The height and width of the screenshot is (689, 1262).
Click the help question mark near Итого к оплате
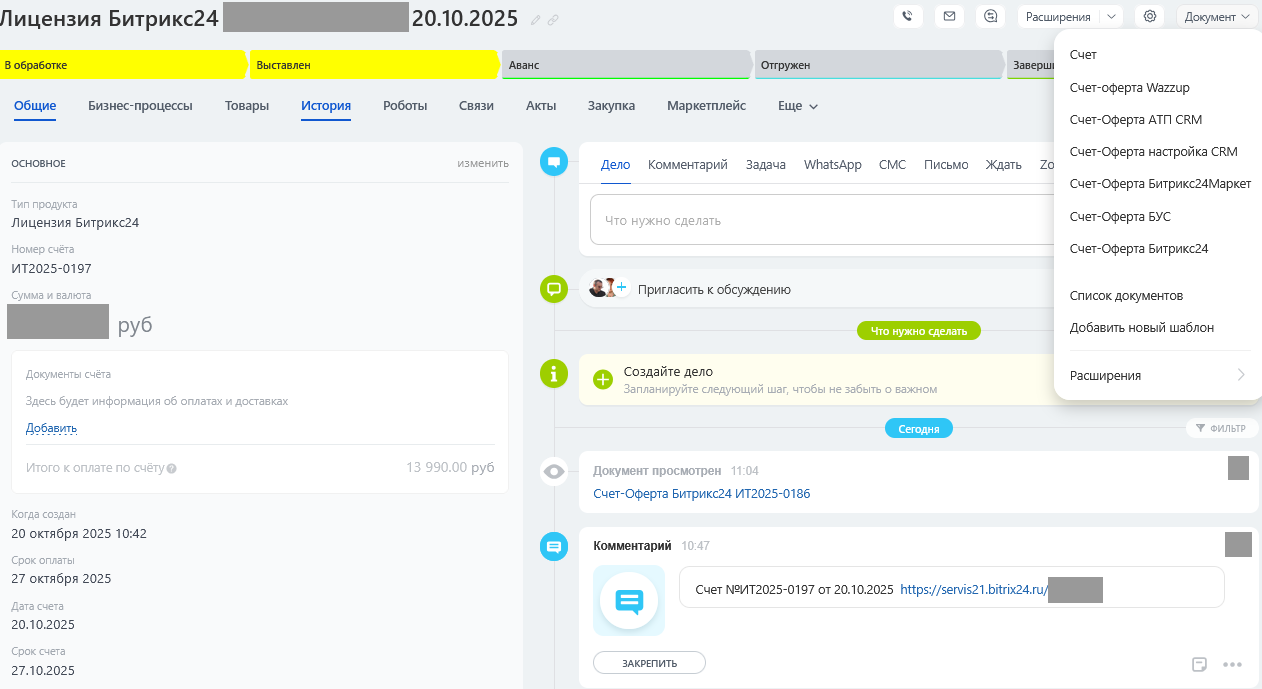click(x=172, y=468)
